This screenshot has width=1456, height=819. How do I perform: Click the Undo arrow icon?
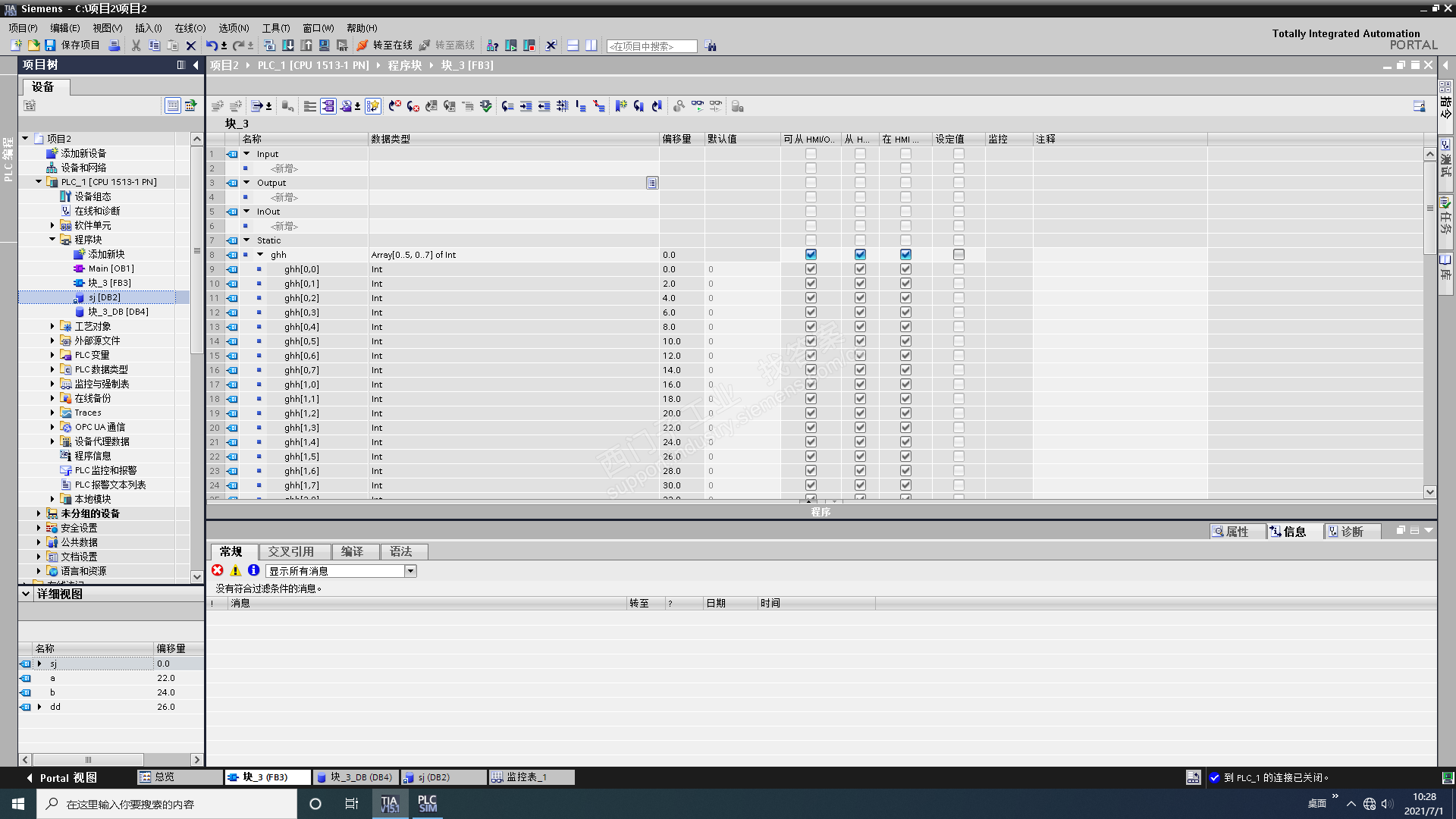pyautogui.click(x=212, y=45)
